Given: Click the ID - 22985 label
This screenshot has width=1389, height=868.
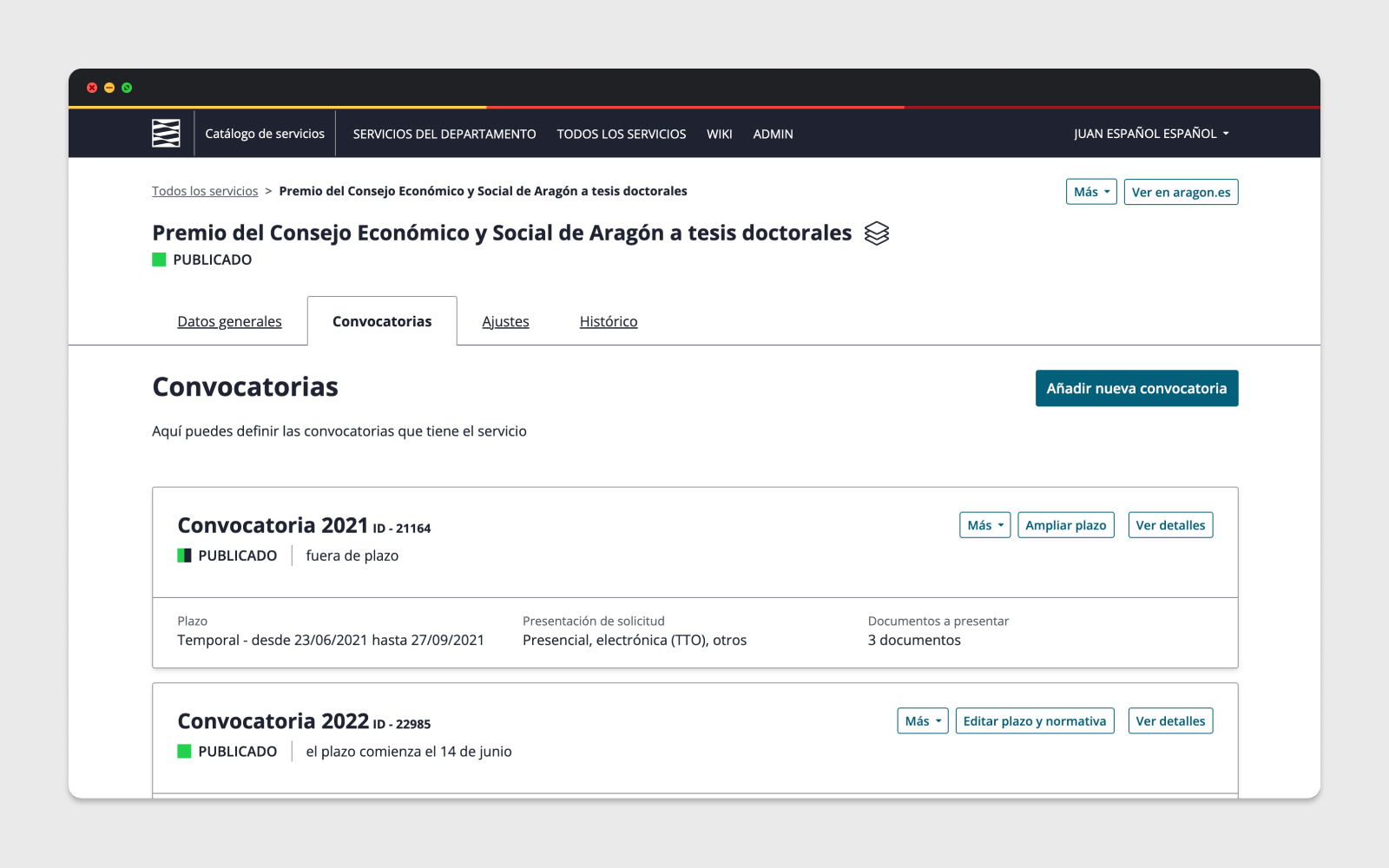Looking at the screenshot, I should 402,724.
